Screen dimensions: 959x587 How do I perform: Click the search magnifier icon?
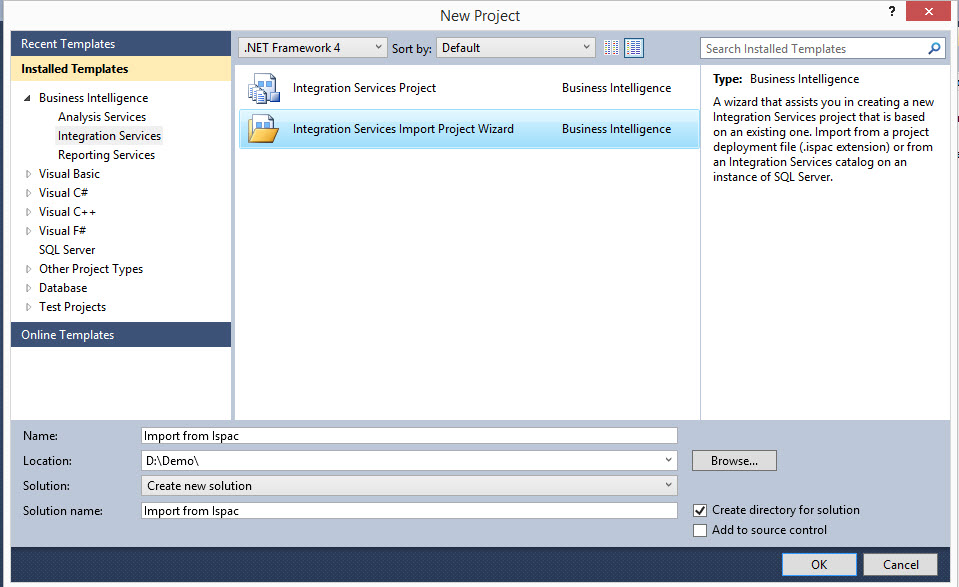point(934,48)
